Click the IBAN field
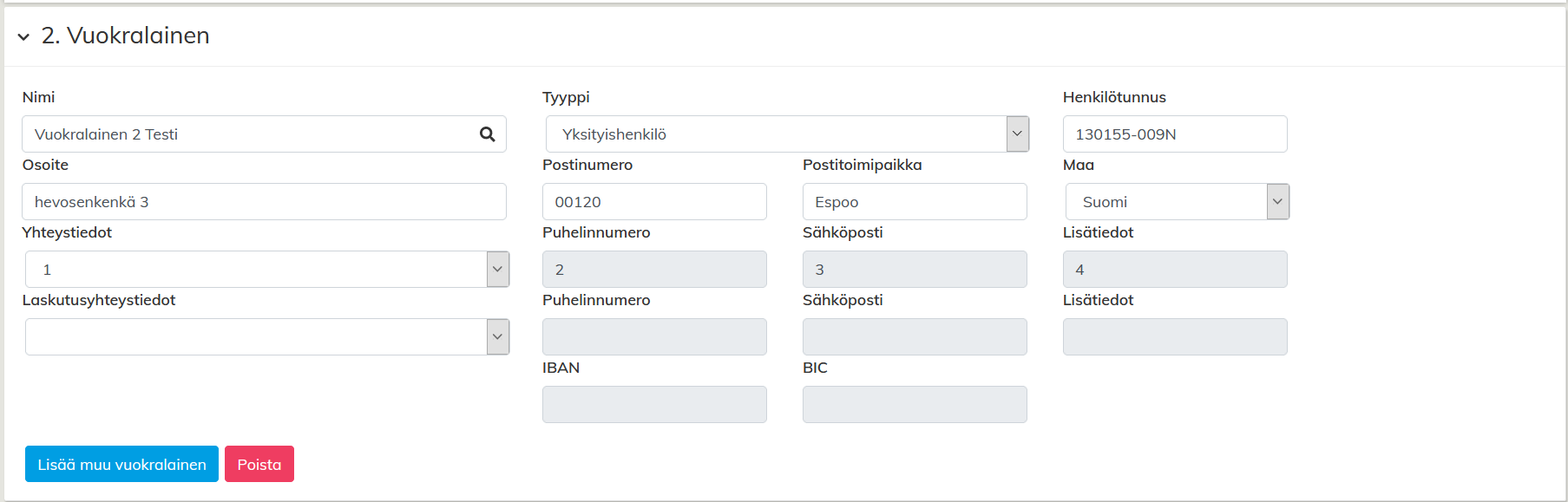The height and width of the screenshot is (502, 1568). pyautogui.click(x=653, y=405)
